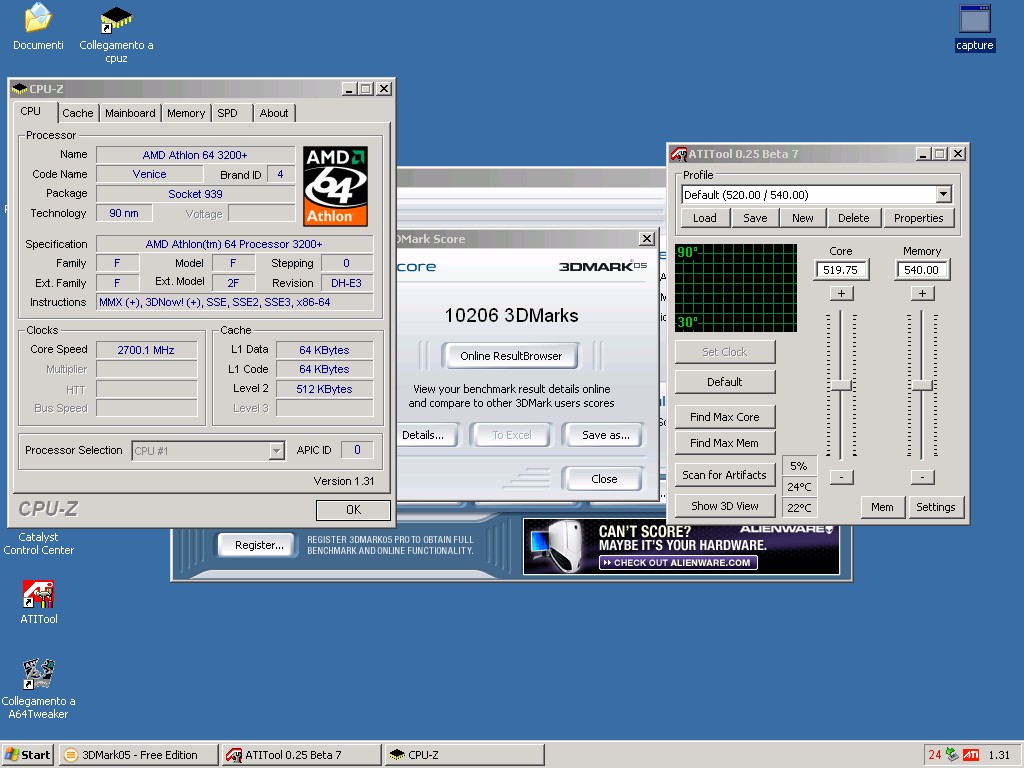Screen dimensions: 1024x768
Task: Click the temperature graph in ATITool
Action: 736,288
